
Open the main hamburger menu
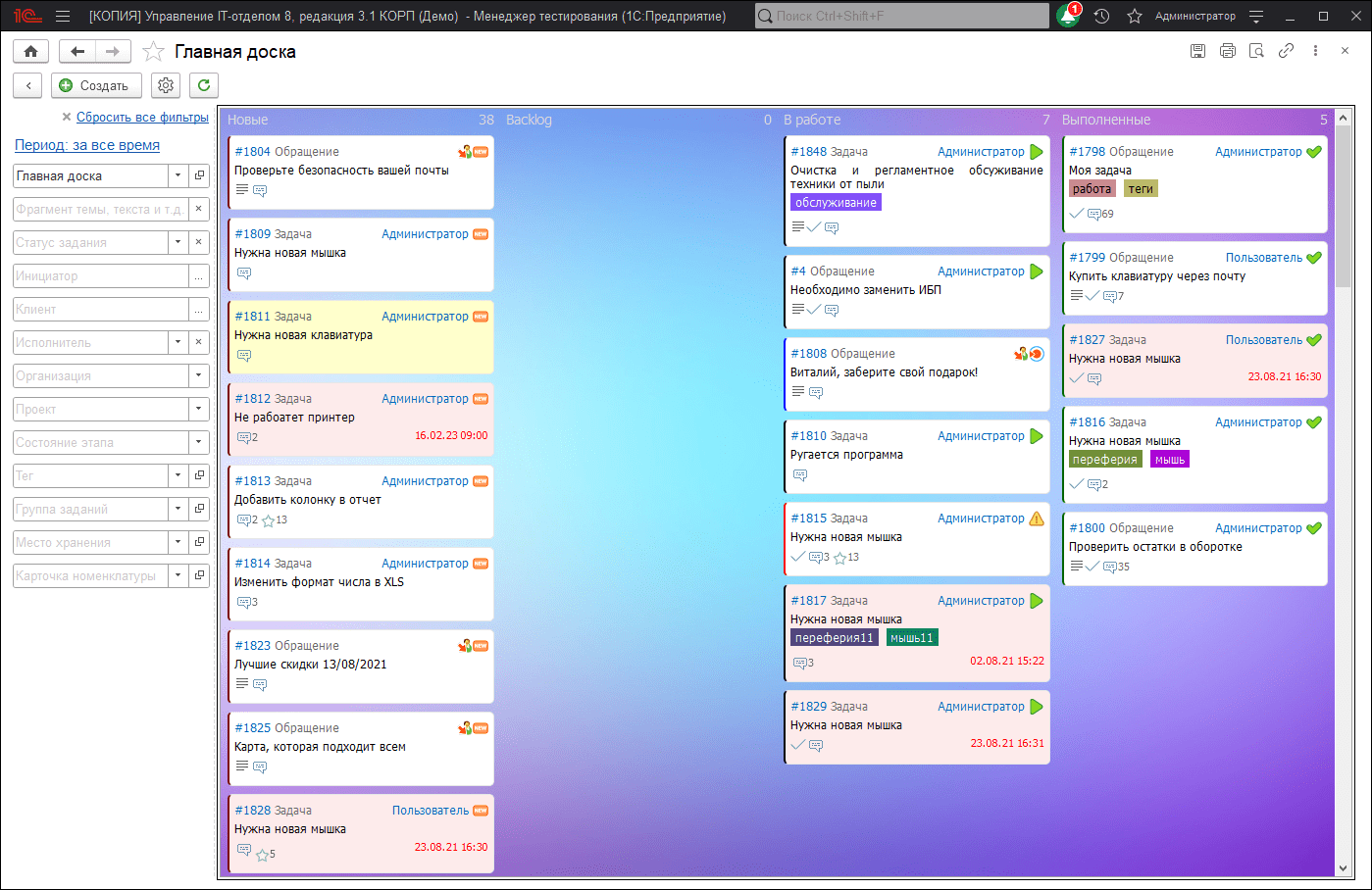(x=63, y=17)
